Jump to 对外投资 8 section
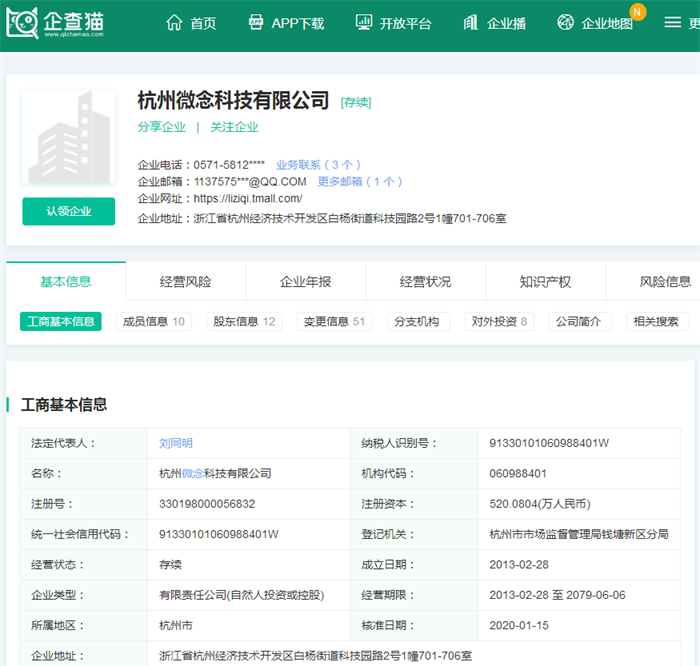This screenshot has height=666, width=700. point(500,321)
